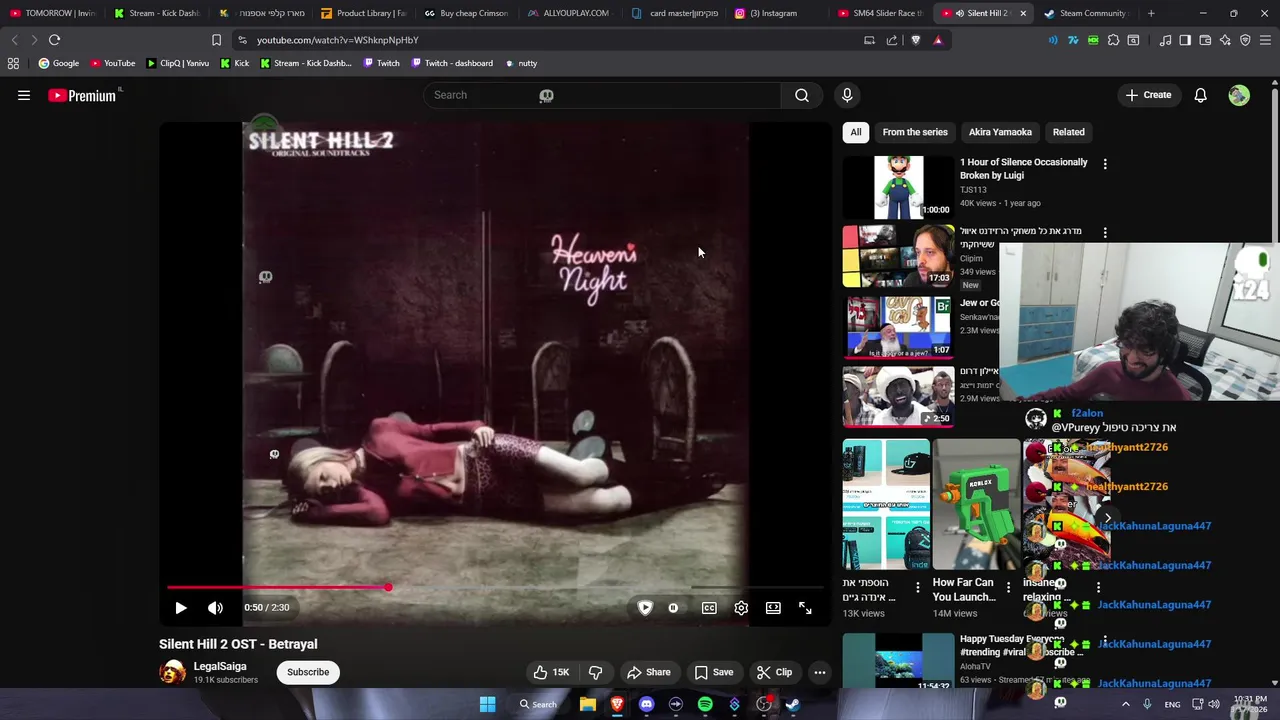Open the Twitch - dashboard bookmark
1280x720 pixels.
[x=451, y=63]
